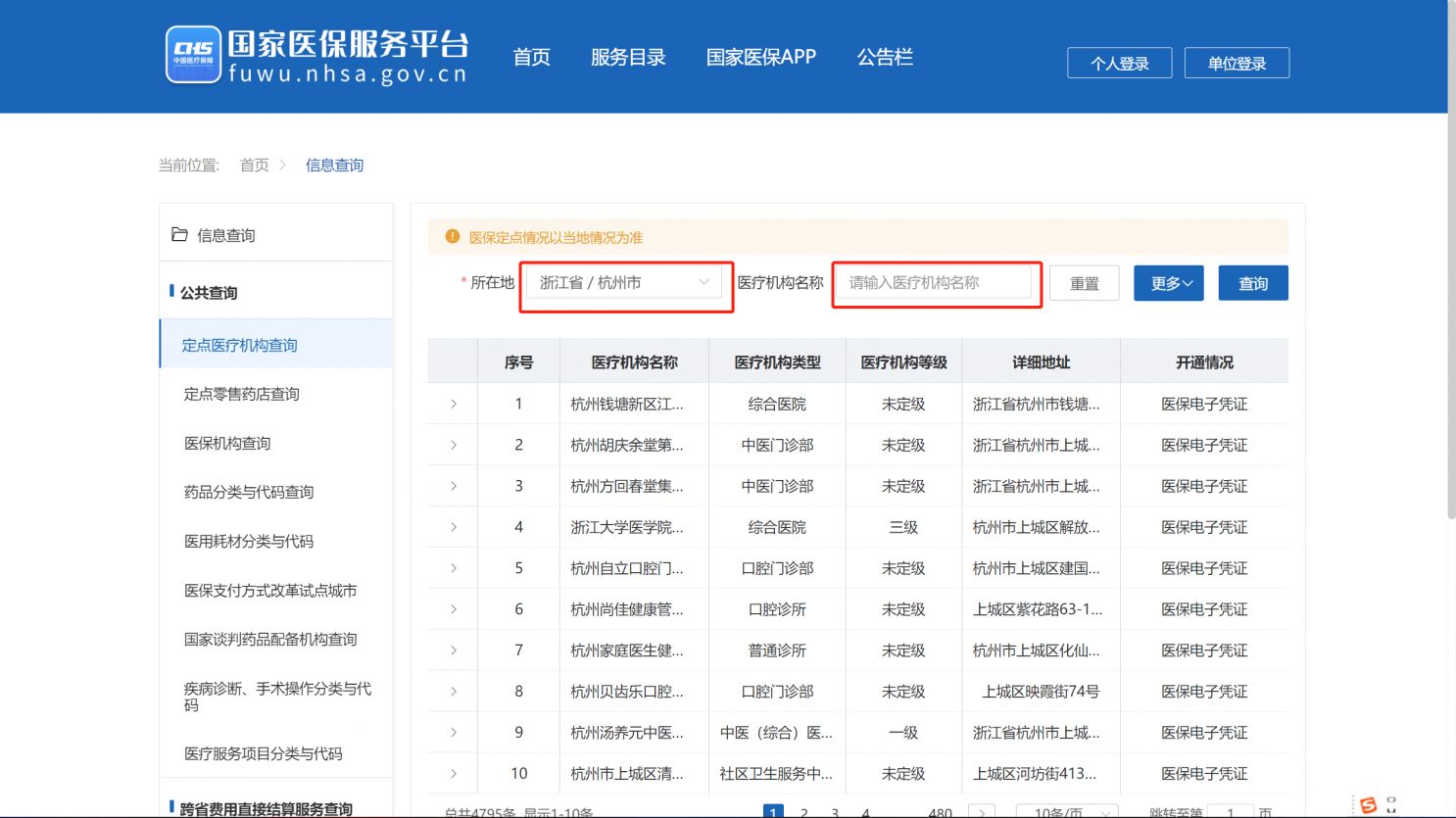Click the 个人登录 button
Image resolution: width=1456 pixels, height=818 pixels.
click(1120, 63)
